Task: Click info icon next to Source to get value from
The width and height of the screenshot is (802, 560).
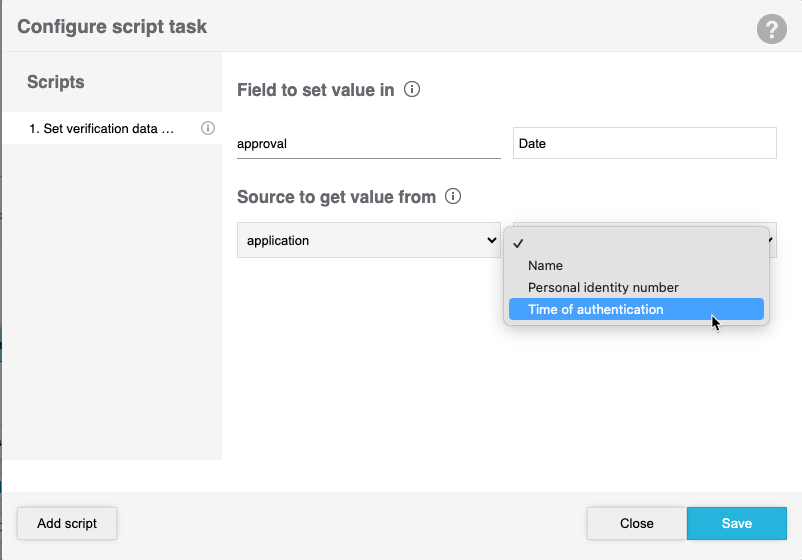Action: [x=453, y=197]
